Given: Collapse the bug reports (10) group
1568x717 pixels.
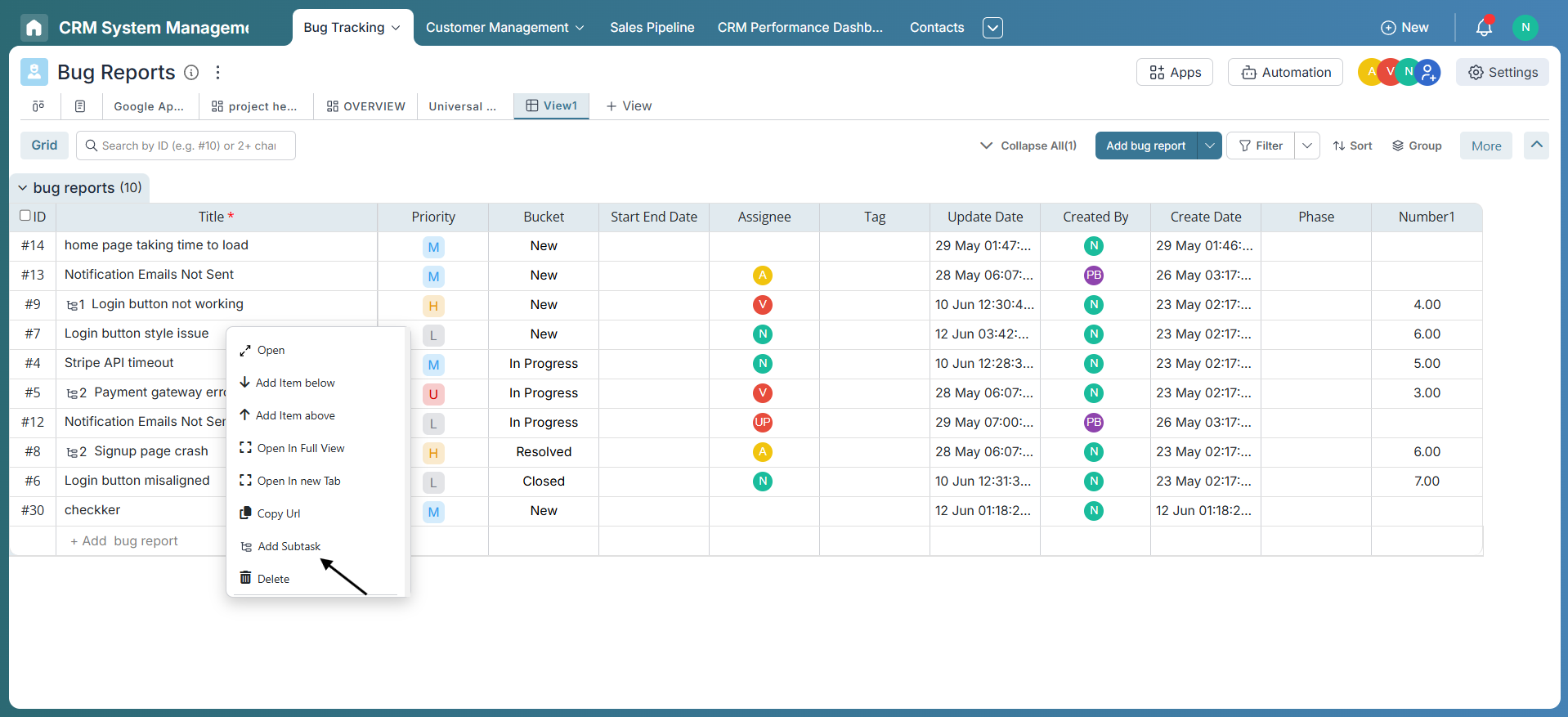Looking at the screenshot, I should tap(23, 188).
